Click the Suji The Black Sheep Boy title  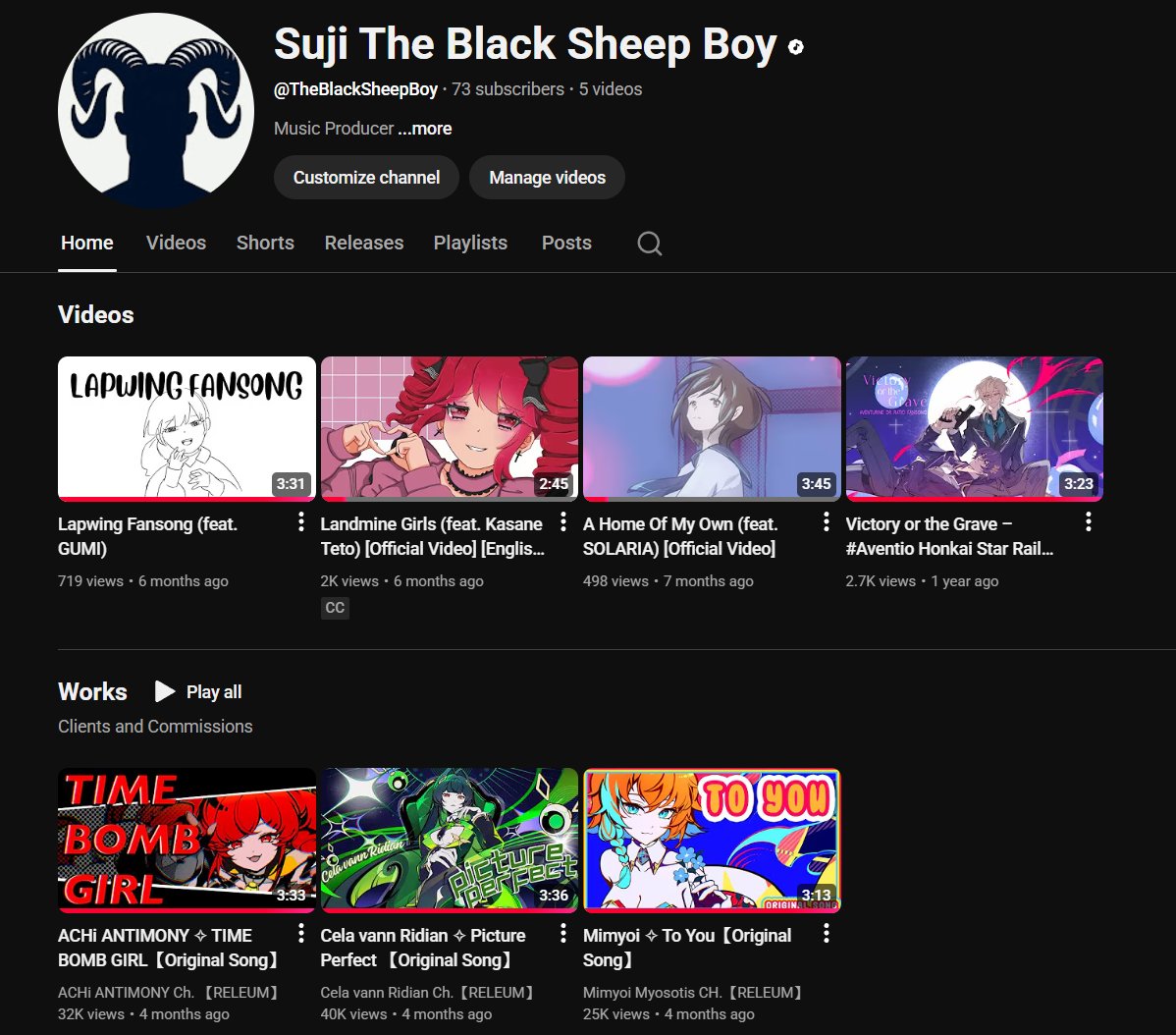tap(525, 44)
